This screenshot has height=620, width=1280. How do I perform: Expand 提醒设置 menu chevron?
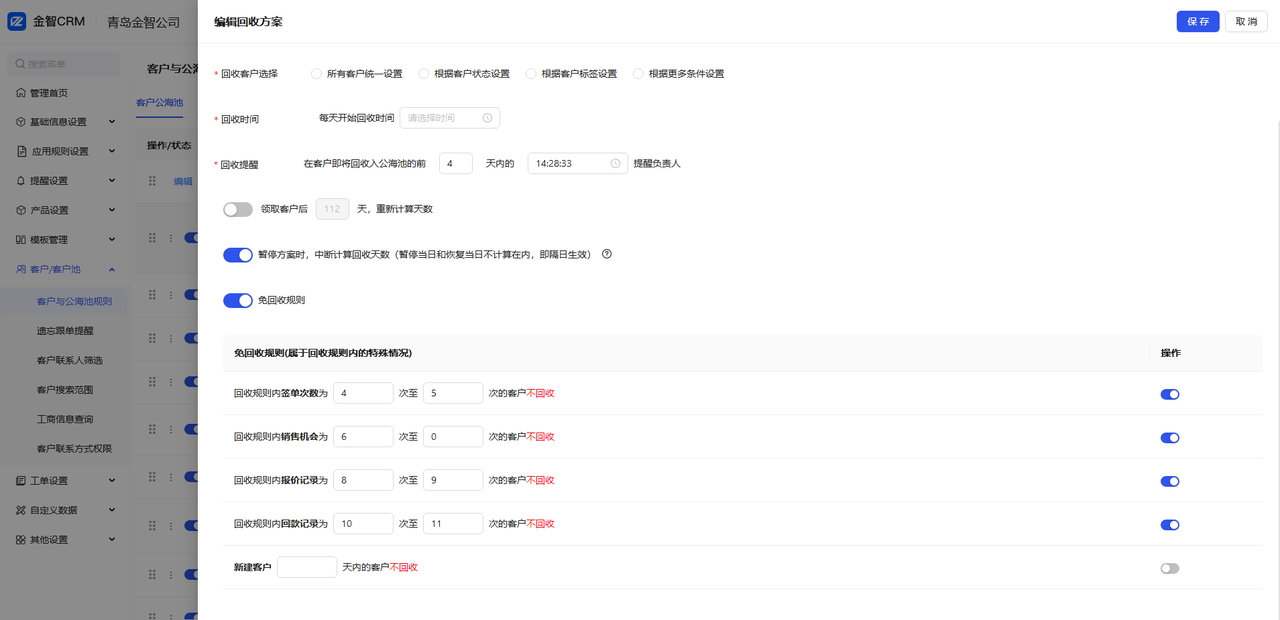tap(112, 181)
